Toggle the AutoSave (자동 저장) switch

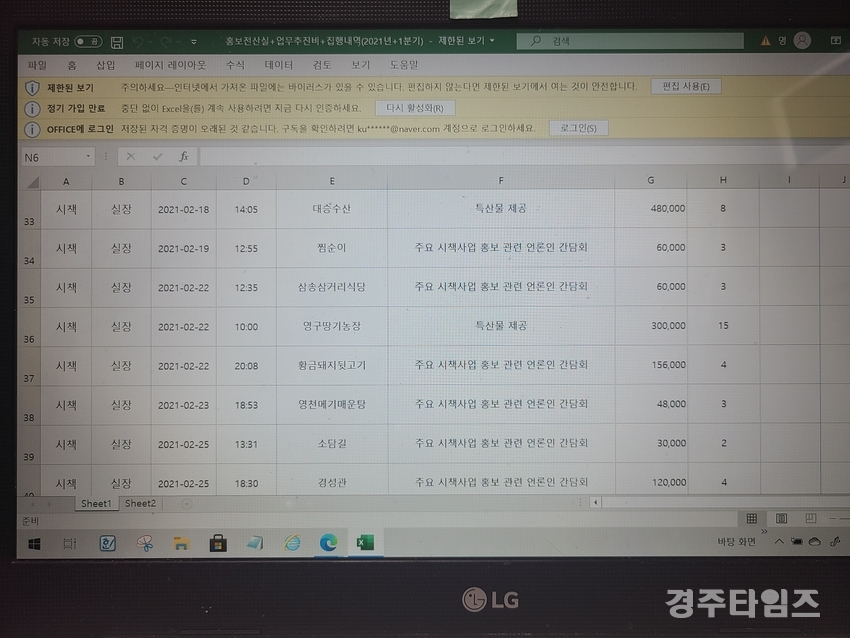[88, 42]
